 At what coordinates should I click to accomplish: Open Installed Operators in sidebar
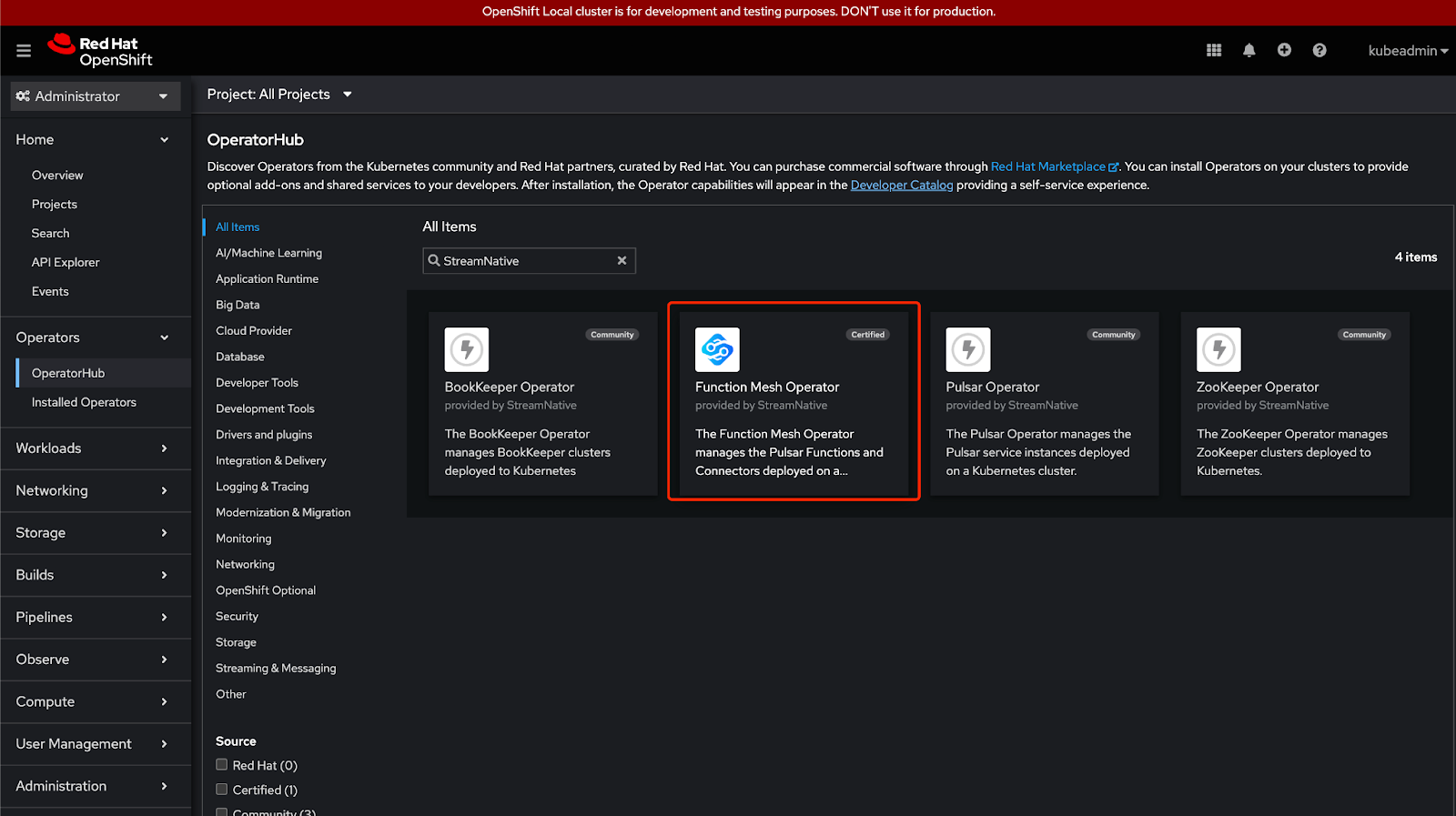tap(84, 402)
